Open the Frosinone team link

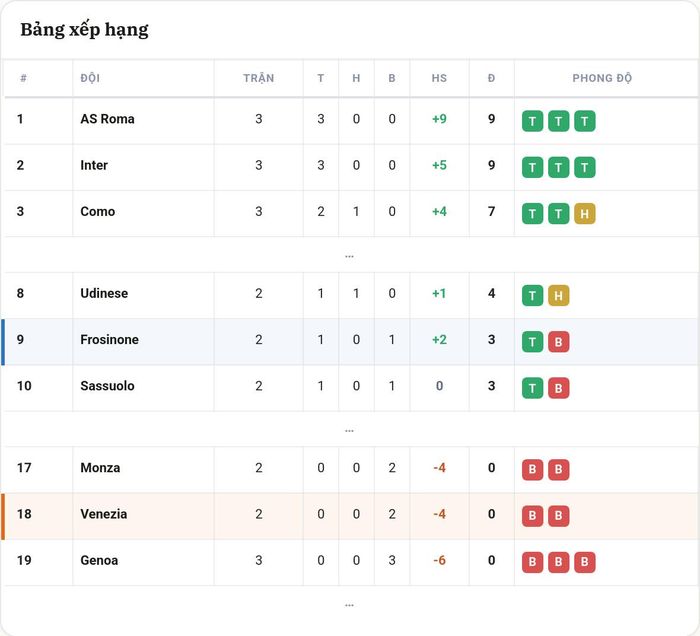(x=109, y=340)
